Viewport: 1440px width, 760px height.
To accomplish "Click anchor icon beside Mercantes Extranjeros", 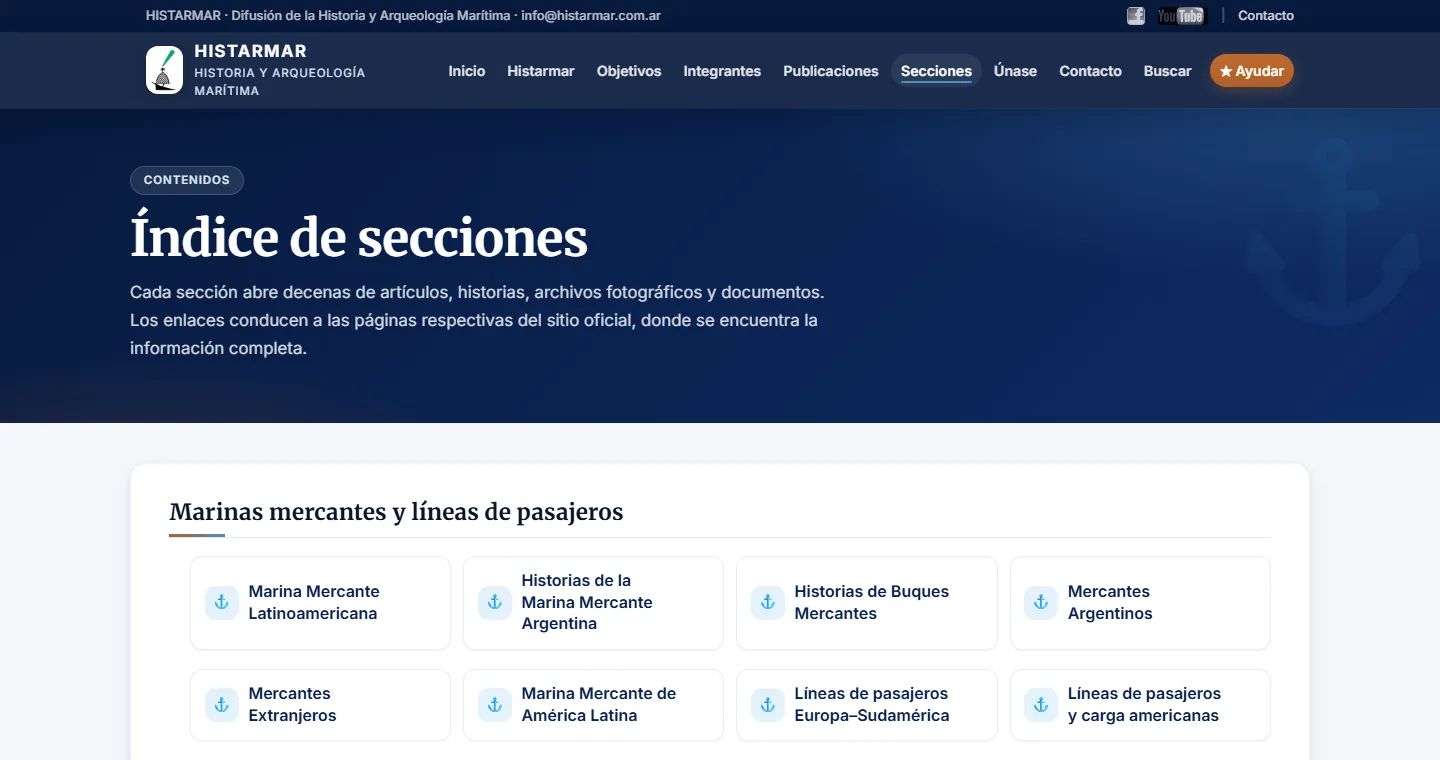I will click(x=222, y=705).
